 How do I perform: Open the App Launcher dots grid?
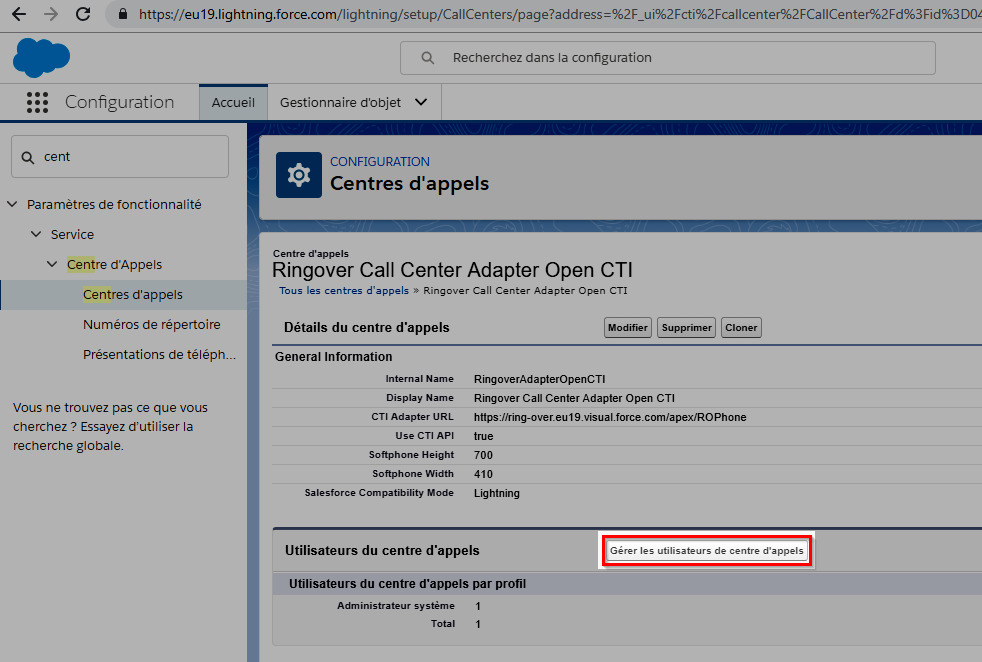point(38,102)
